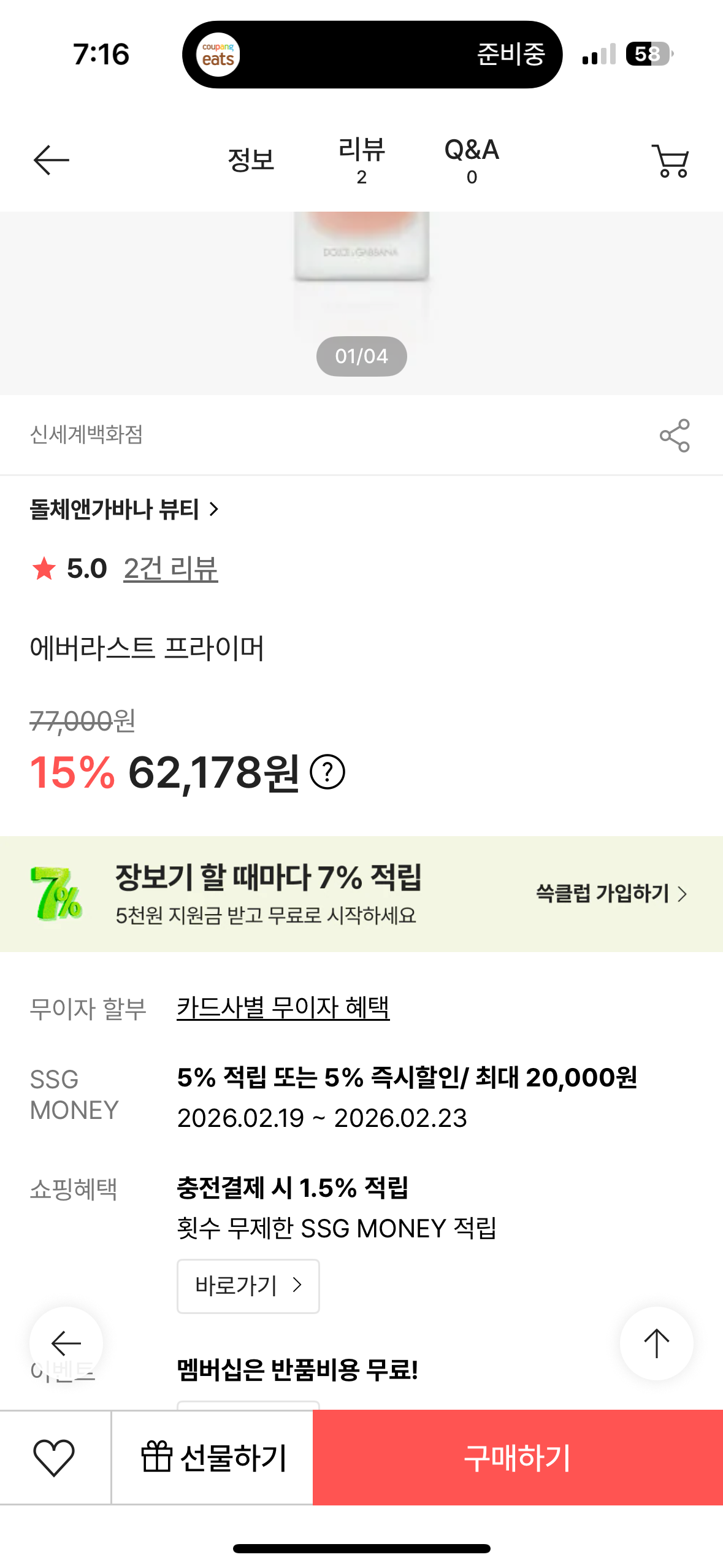Tap 바로가기 button under 쇼핑혜택

pos(248,1286)
